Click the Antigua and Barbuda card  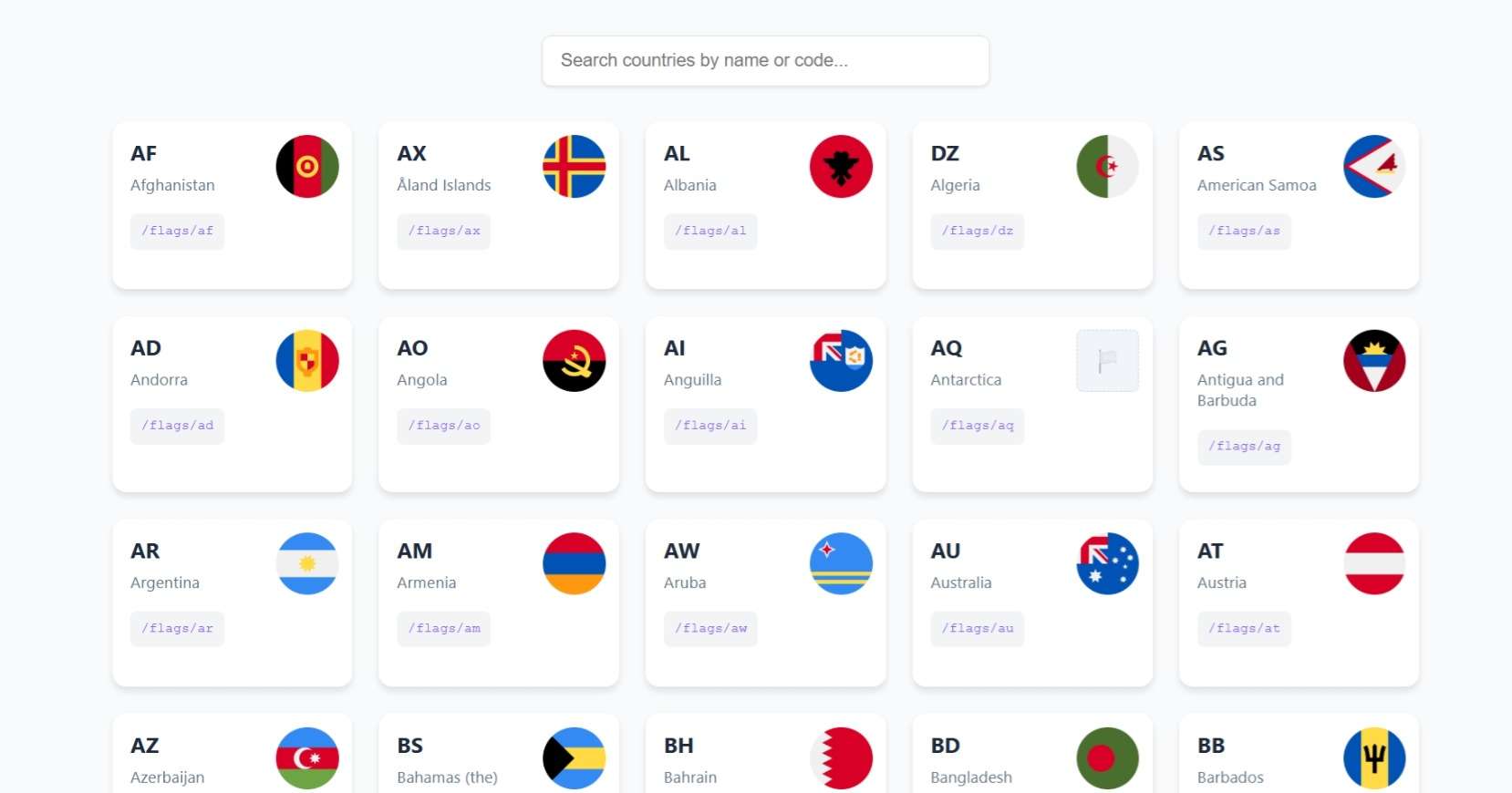[x=1298, y=405]
